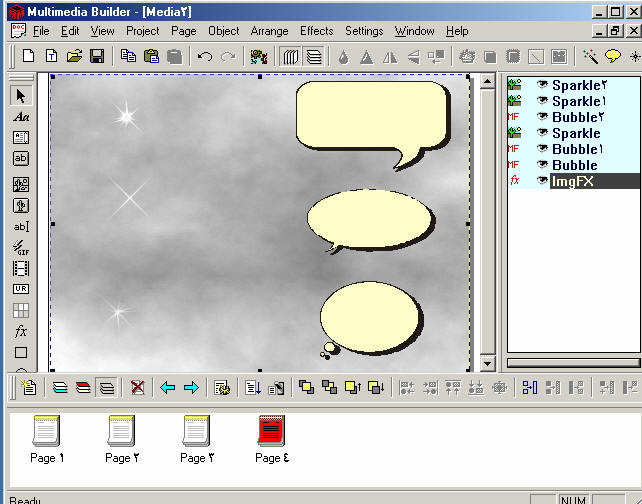This screenshot has width=642, height=504.
Task: Open Page ٢ thumbnail
Action: [x=122, y=439]
